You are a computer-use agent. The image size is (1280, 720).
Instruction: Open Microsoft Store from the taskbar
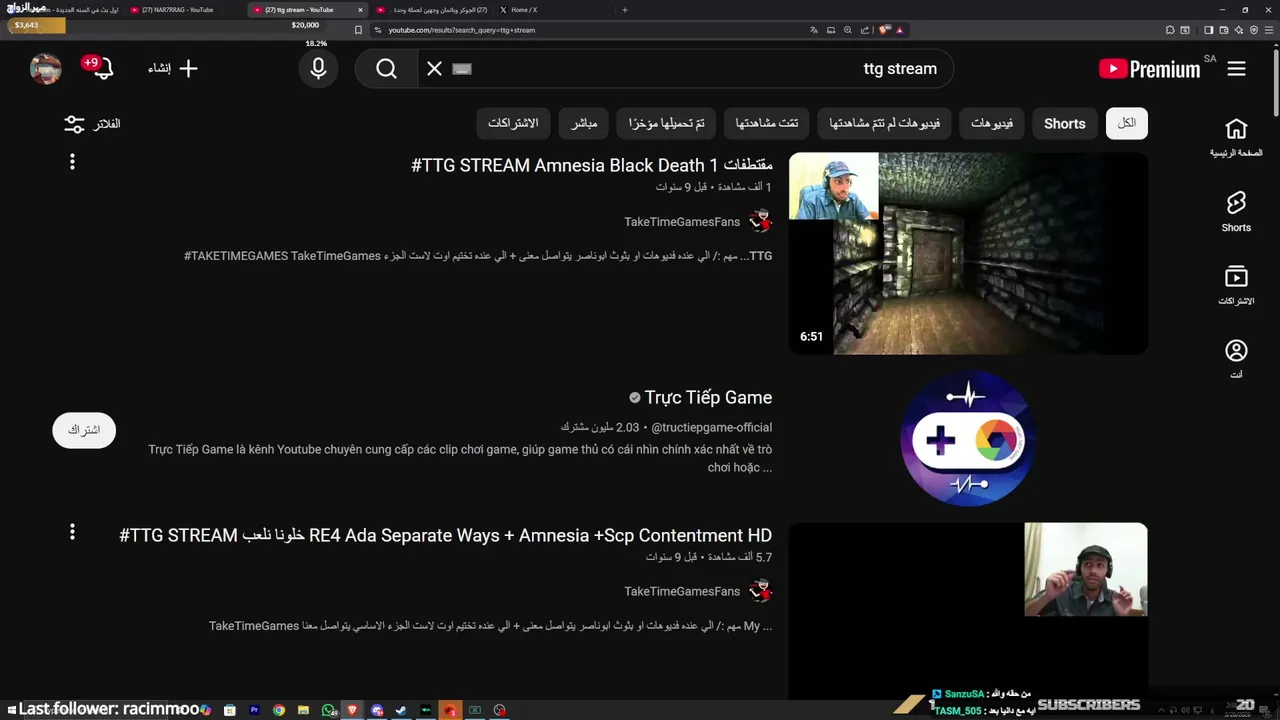point(229,710)
